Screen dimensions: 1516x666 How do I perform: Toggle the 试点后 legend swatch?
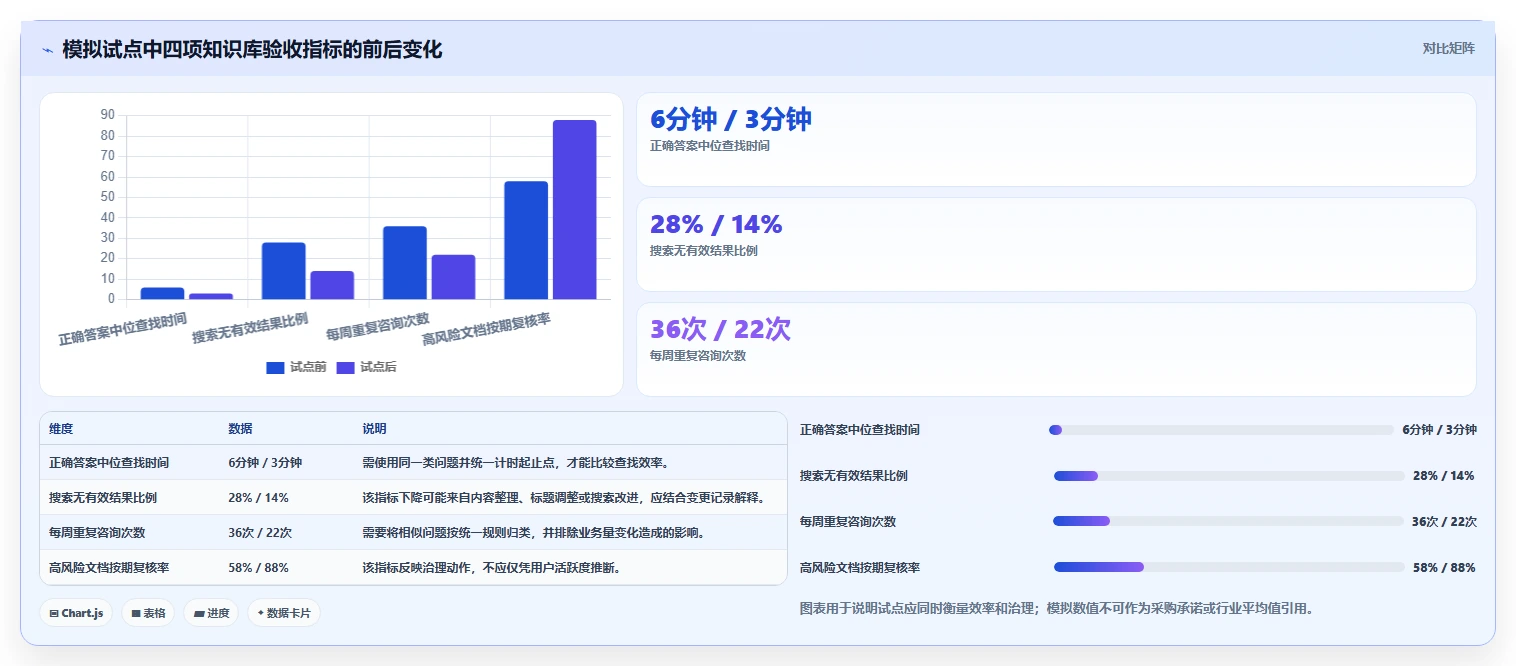[x=345, y=367]
